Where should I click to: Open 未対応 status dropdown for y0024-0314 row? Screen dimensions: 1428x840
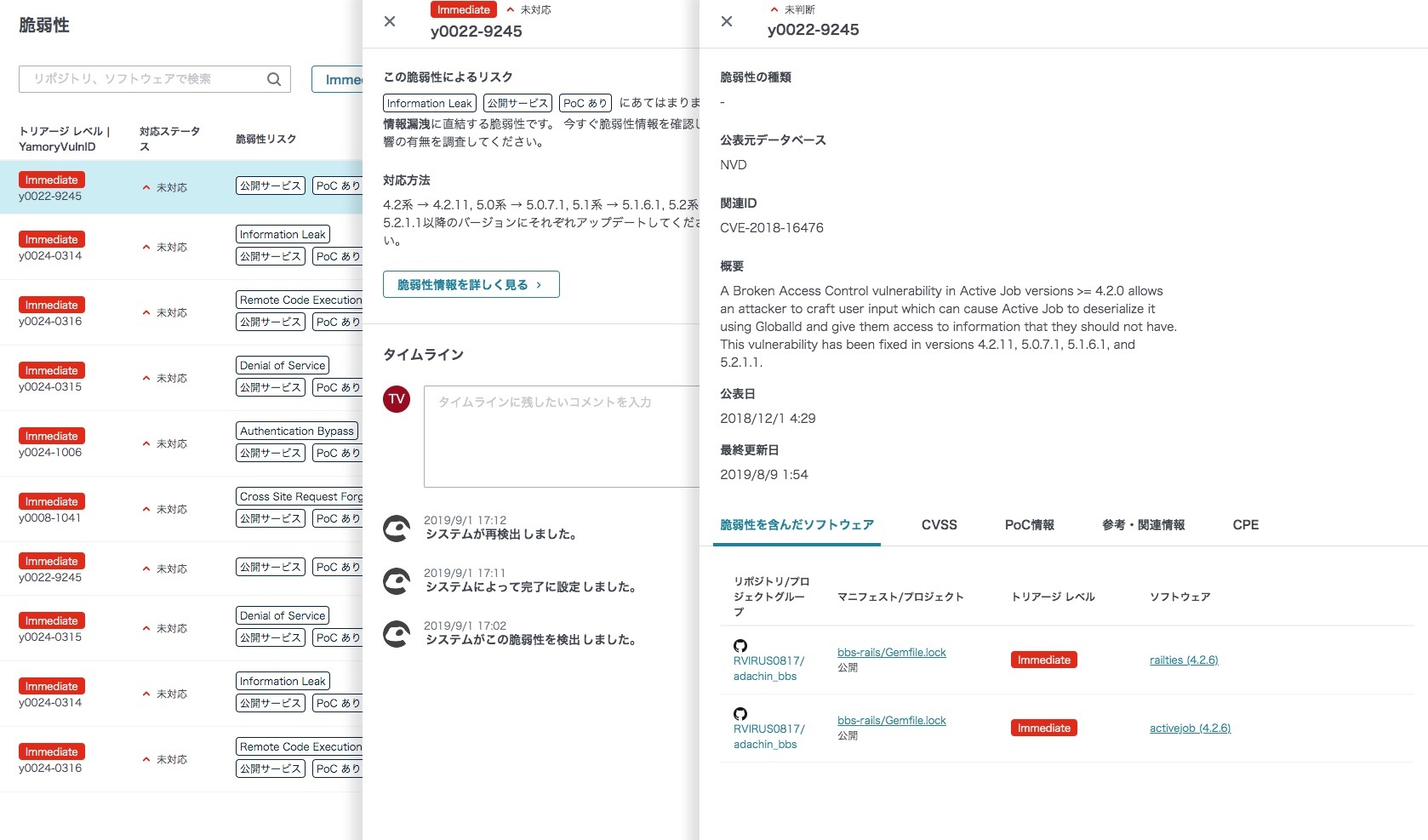[x=165, y=248]
